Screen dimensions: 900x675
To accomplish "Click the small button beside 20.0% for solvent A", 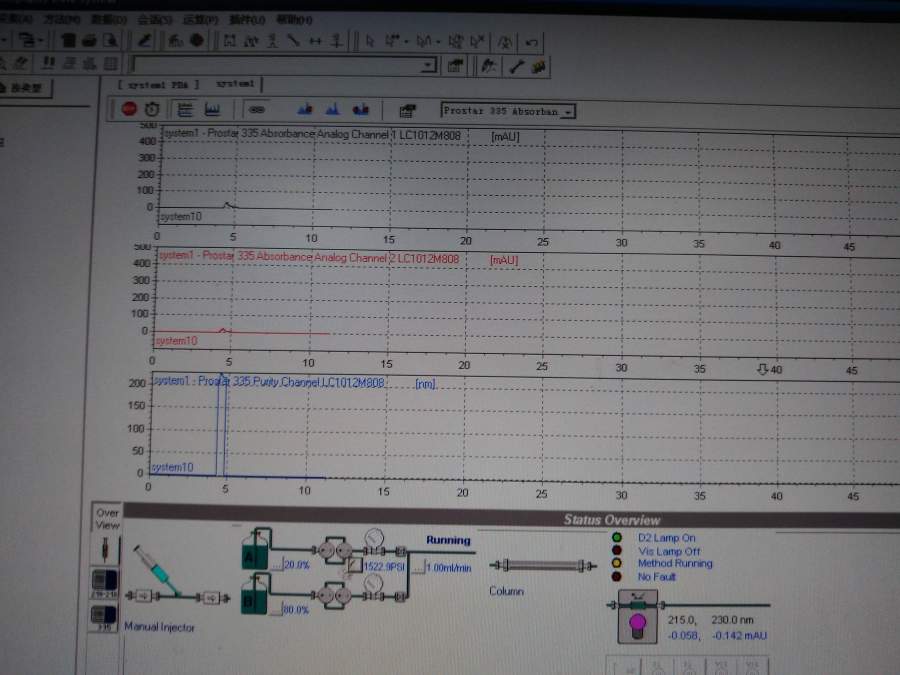I will (x=277, y=564).
